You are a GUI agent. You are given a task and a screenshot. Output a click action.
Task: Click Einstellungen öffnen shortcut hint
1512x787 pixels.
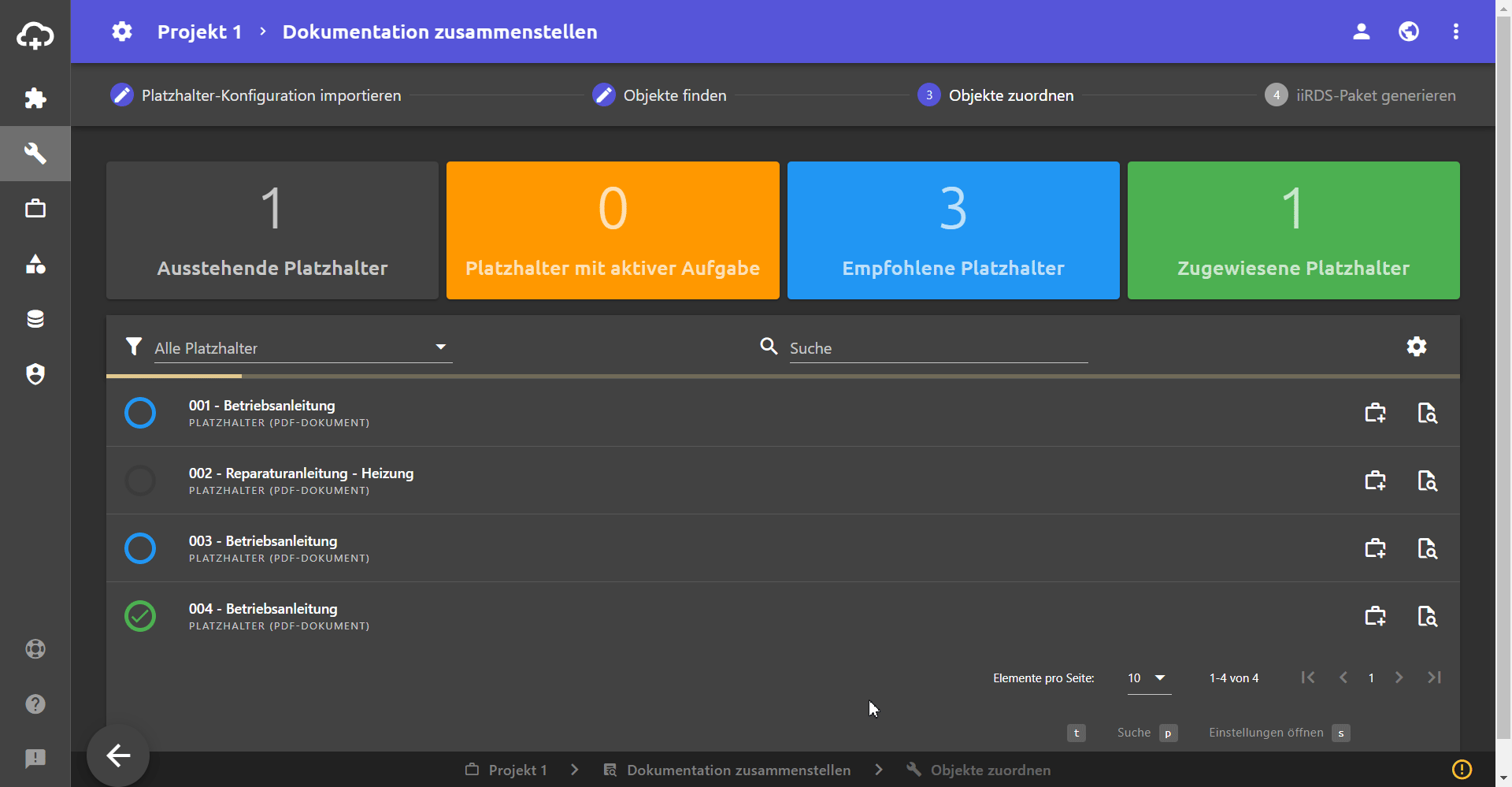(1280, 733)
